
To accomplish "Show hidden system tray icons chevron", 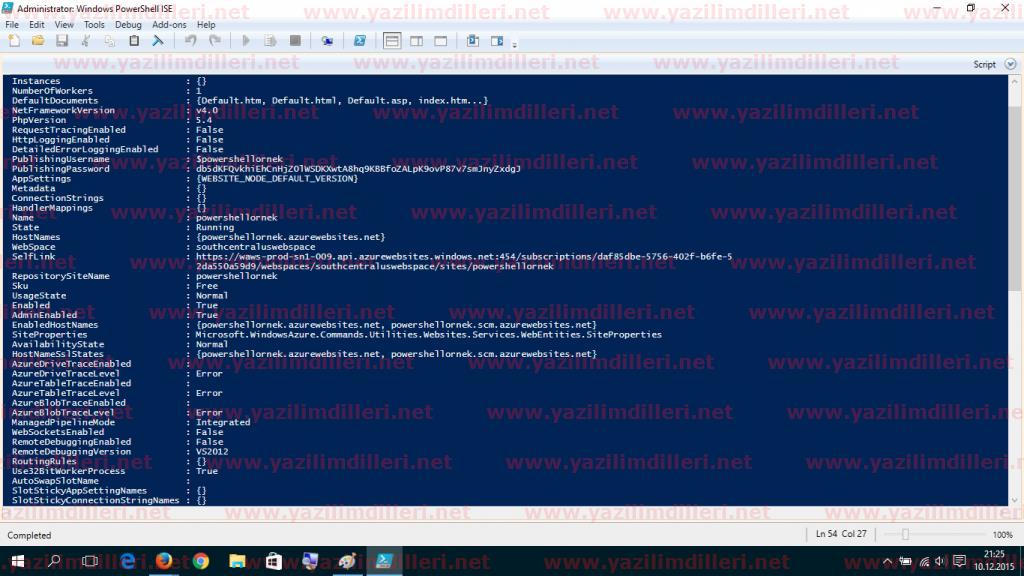I will tap(887, 562).
